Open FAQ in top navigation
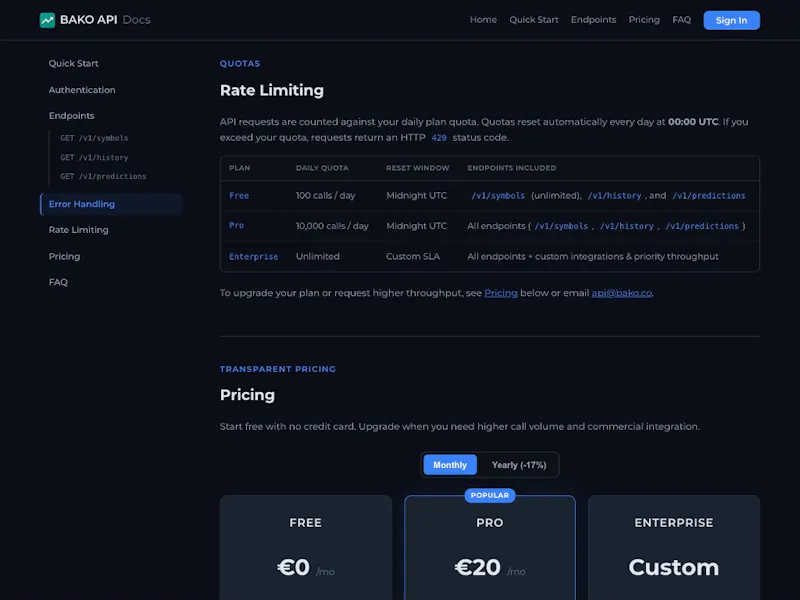Screen dimensions: 800x600 (x=682, y=20)
